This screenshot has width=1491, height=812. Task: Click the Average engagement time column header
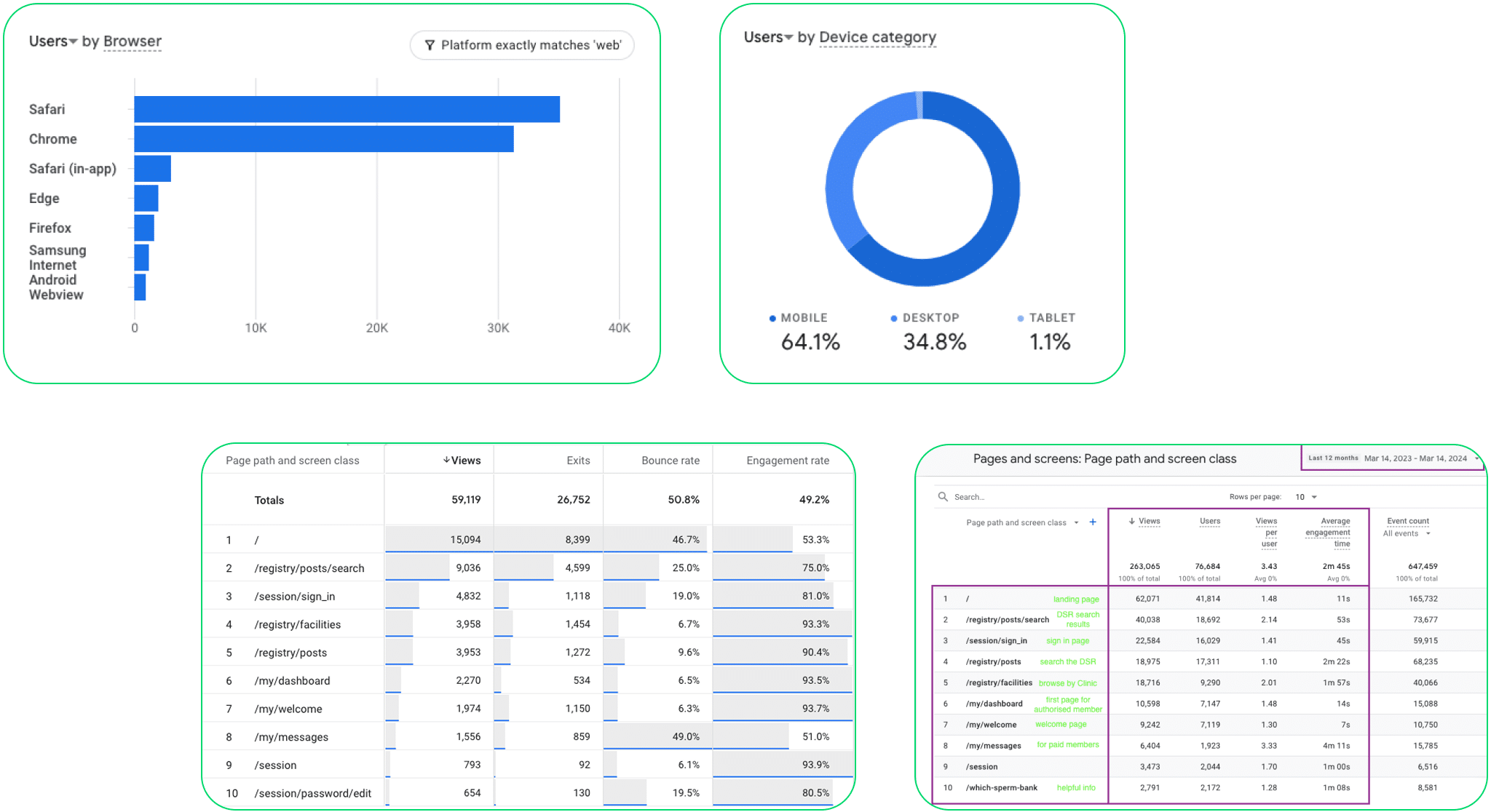1329,532
